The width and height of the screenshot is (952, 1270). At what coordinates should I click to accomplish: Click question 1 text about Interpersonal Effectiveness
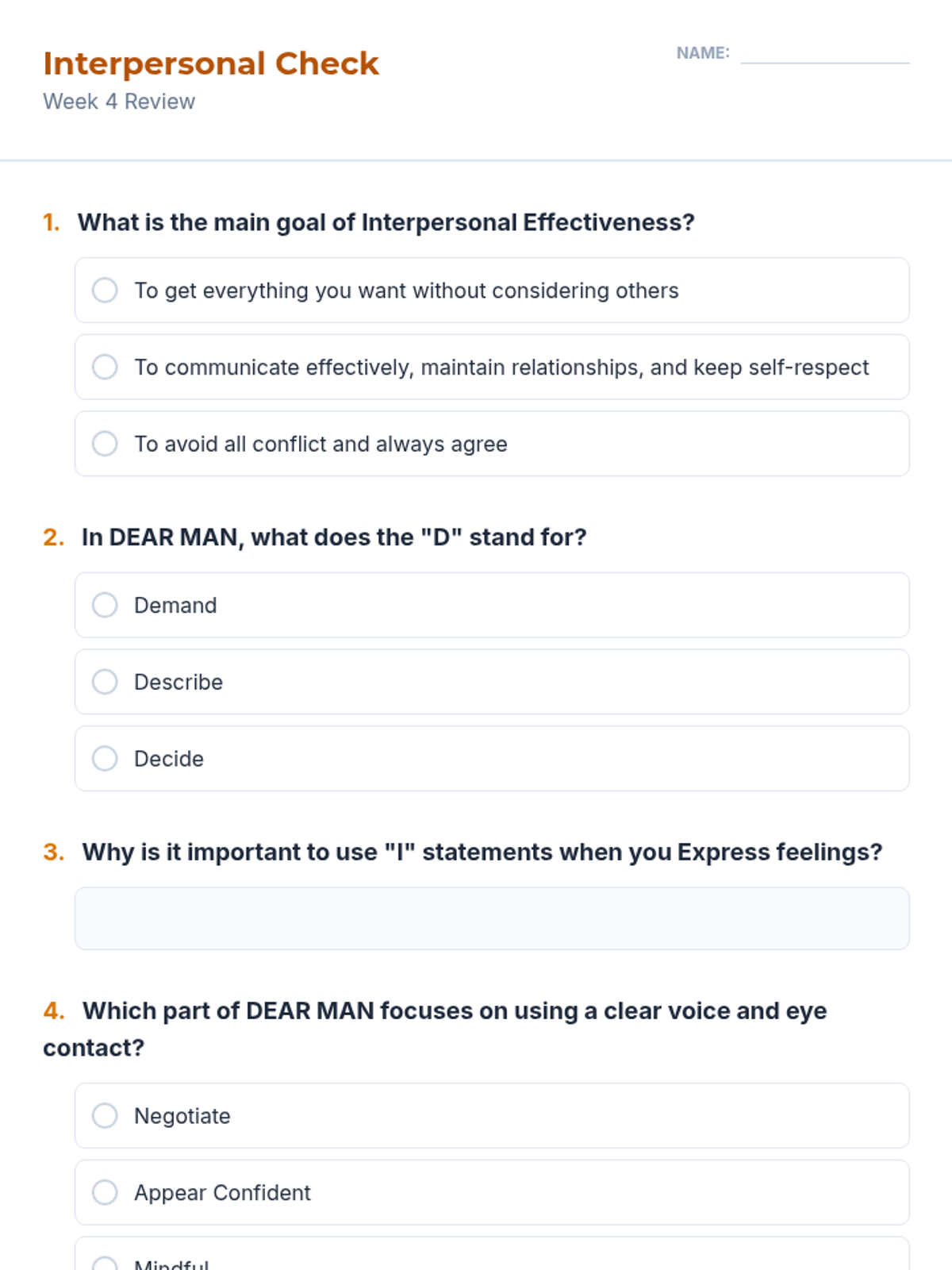coord(386,222)
